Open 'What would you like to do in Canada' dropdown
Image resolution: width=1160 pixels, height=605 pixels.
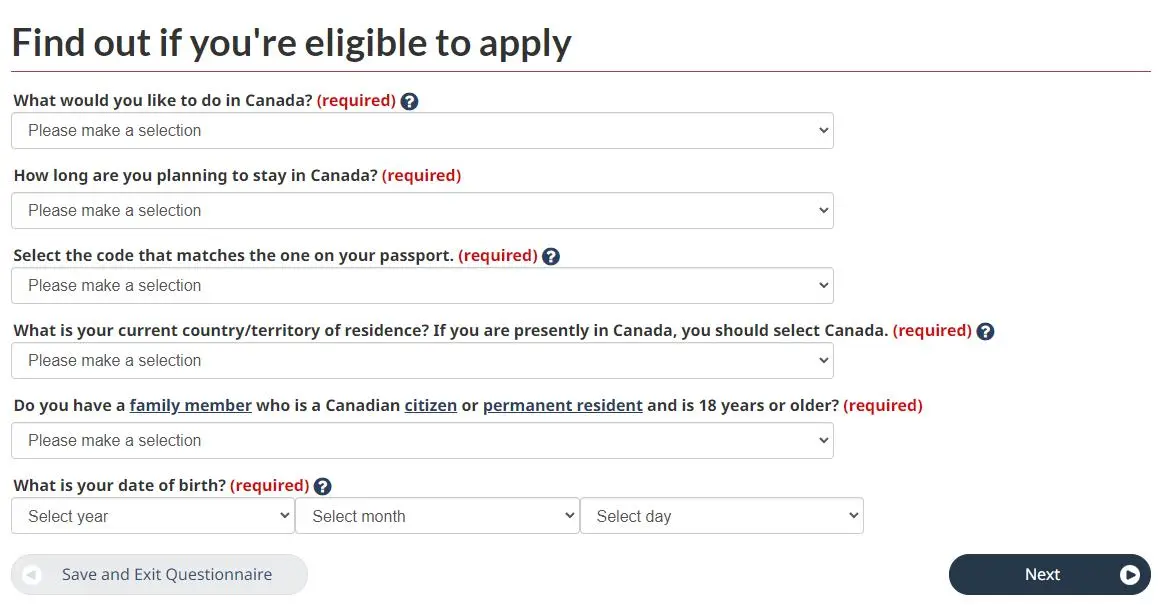pos(422,131)
